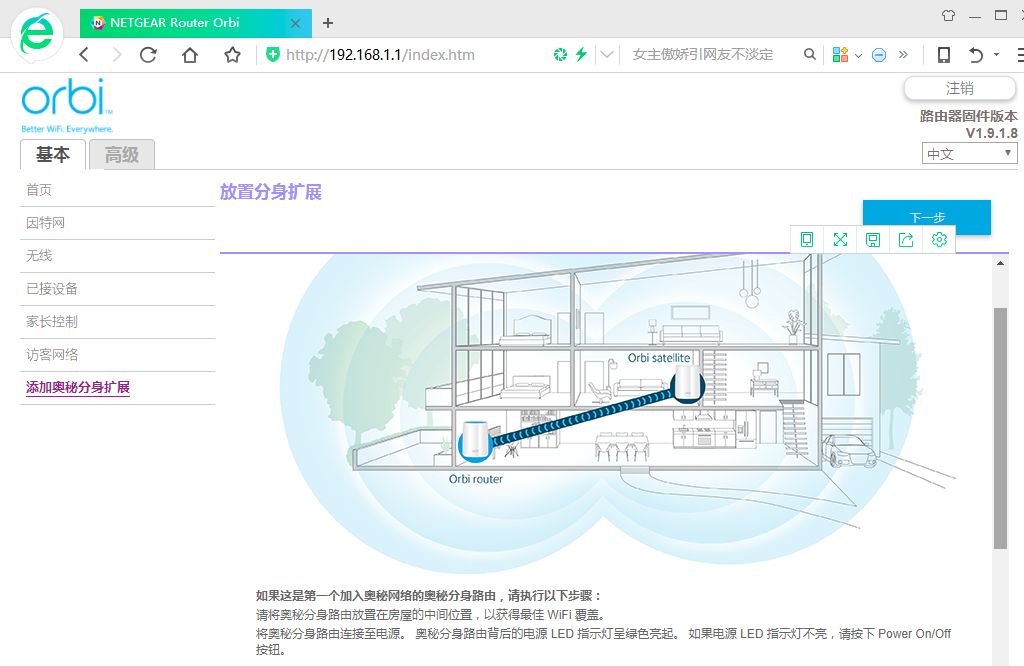Click the 360 browser logo

point(37,33)
